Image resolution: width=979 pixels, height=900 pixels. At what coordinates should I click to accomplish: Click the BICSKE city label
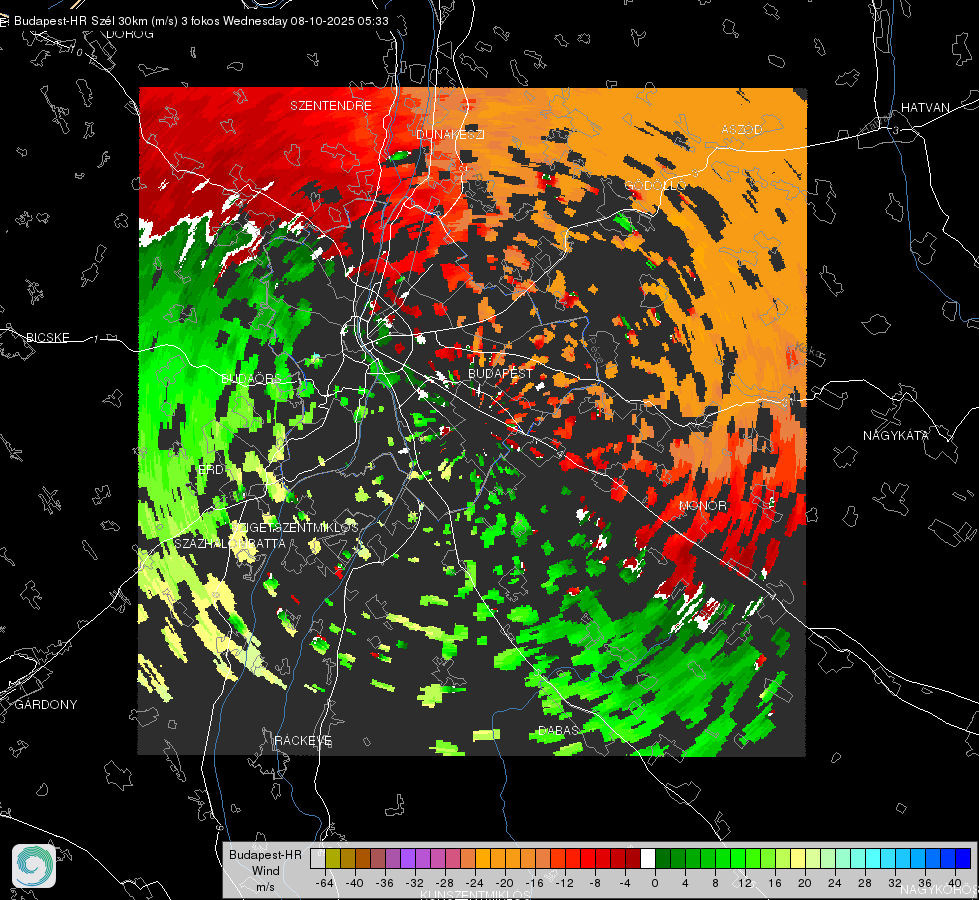[x=47, y=337]
